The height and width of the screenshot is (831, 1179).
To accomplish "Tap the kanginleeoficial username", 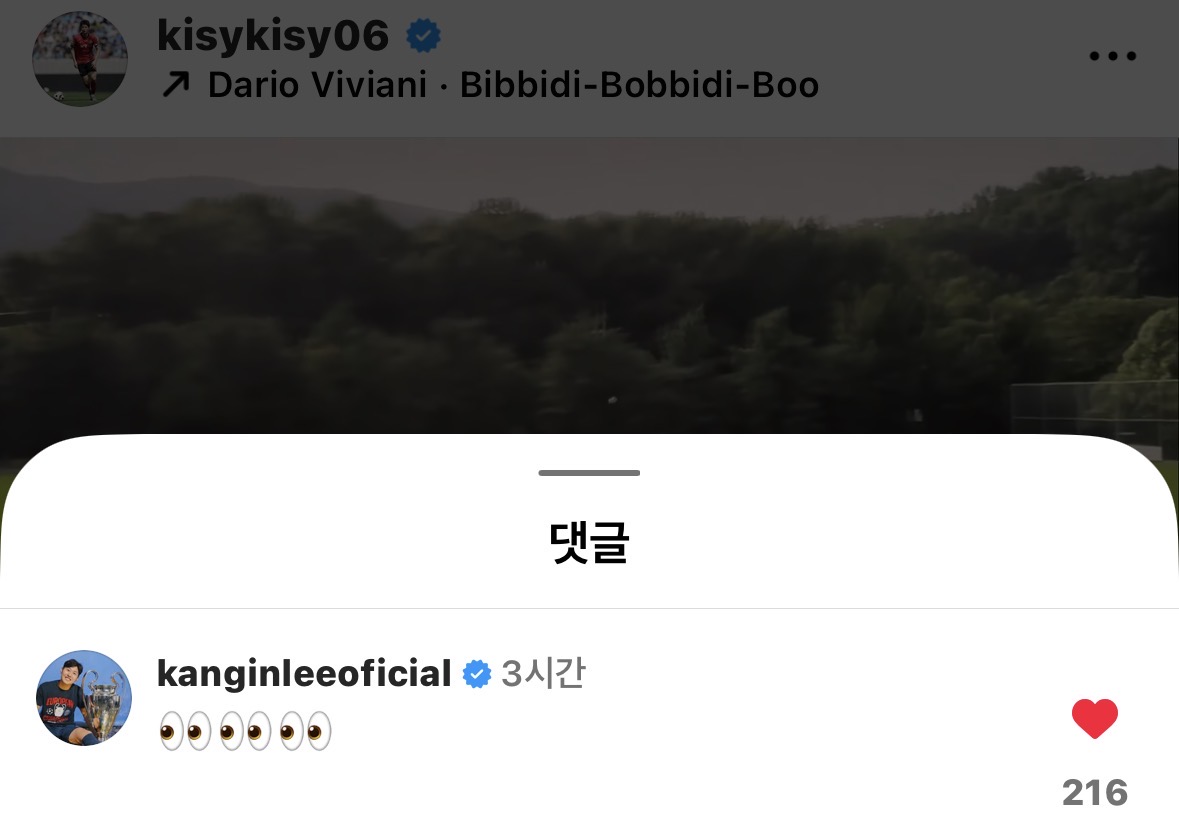I will coord(304,673).
